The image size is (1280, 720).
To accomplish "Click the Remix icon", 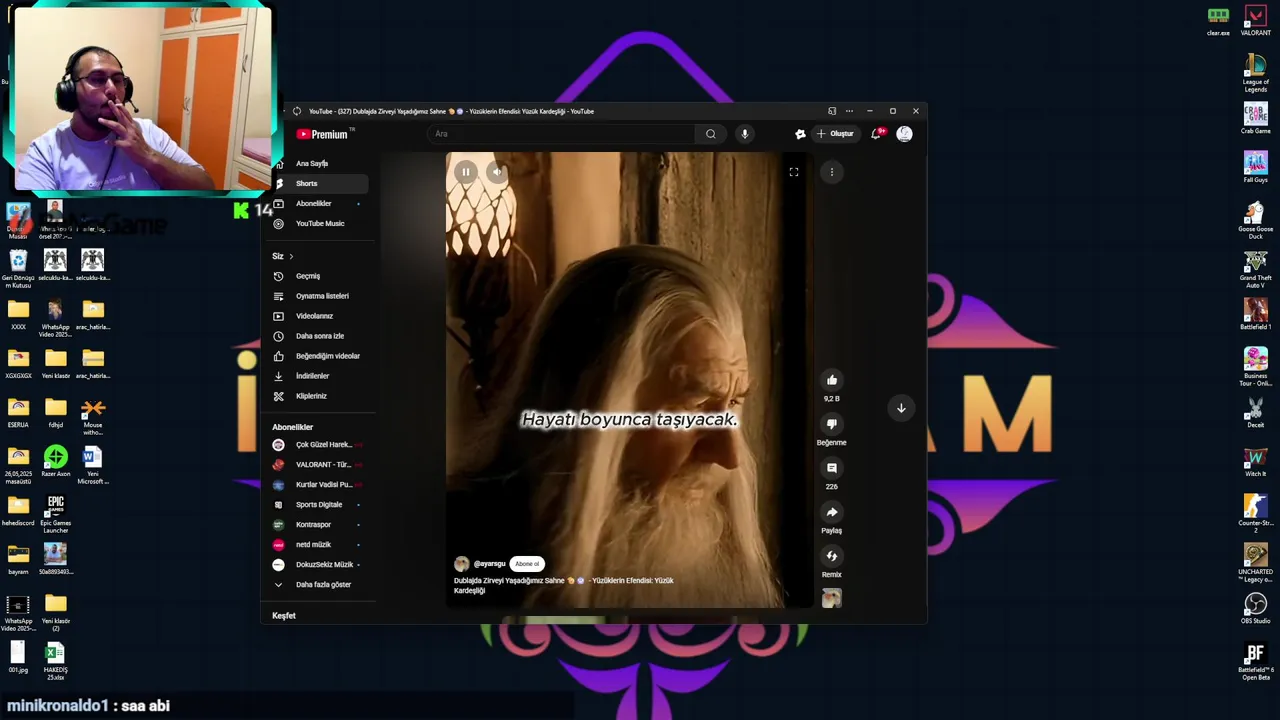I will pyautogui.click(x=831, y=556).
